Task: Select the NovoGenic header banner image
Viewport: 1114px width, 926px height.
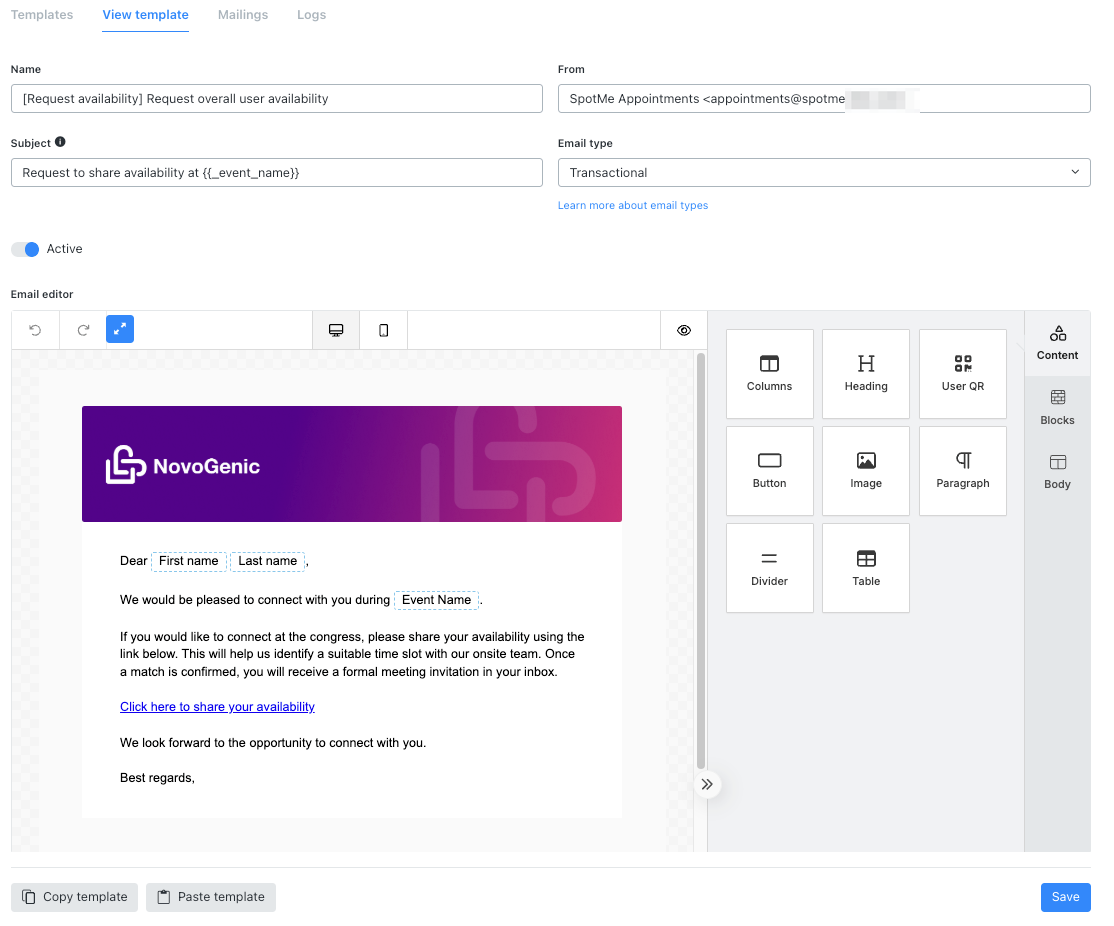Action: pos(352,464)
